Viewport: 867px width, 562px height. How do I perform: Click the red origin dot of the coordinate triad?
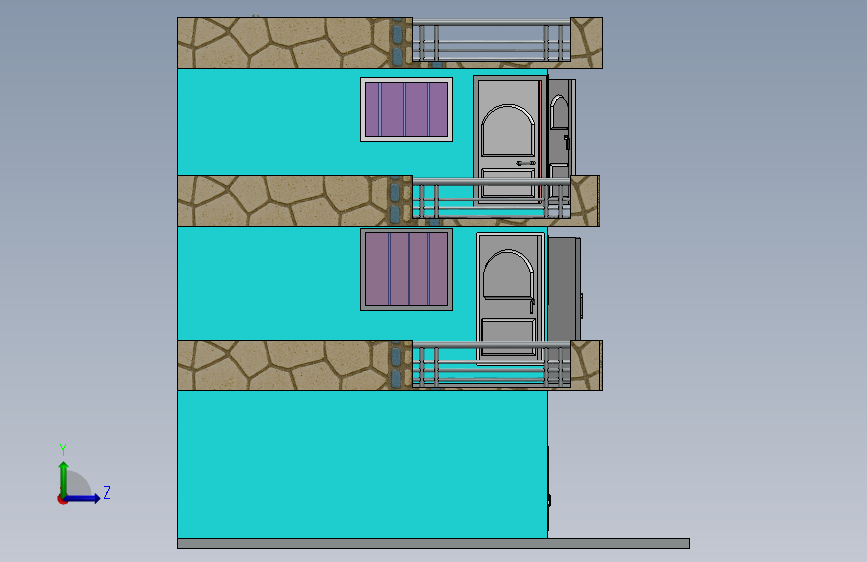pos(62,499)
